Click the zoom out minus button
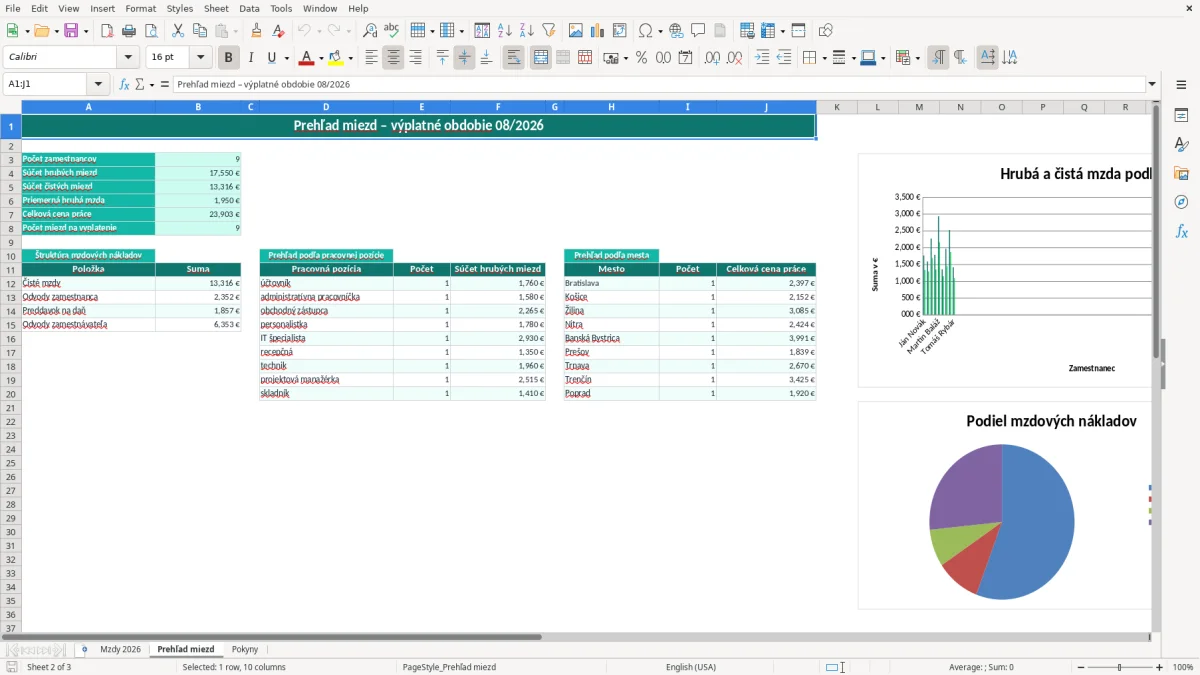The height and width of the screenshot is (675, 1200). (x=1080, y=667)
